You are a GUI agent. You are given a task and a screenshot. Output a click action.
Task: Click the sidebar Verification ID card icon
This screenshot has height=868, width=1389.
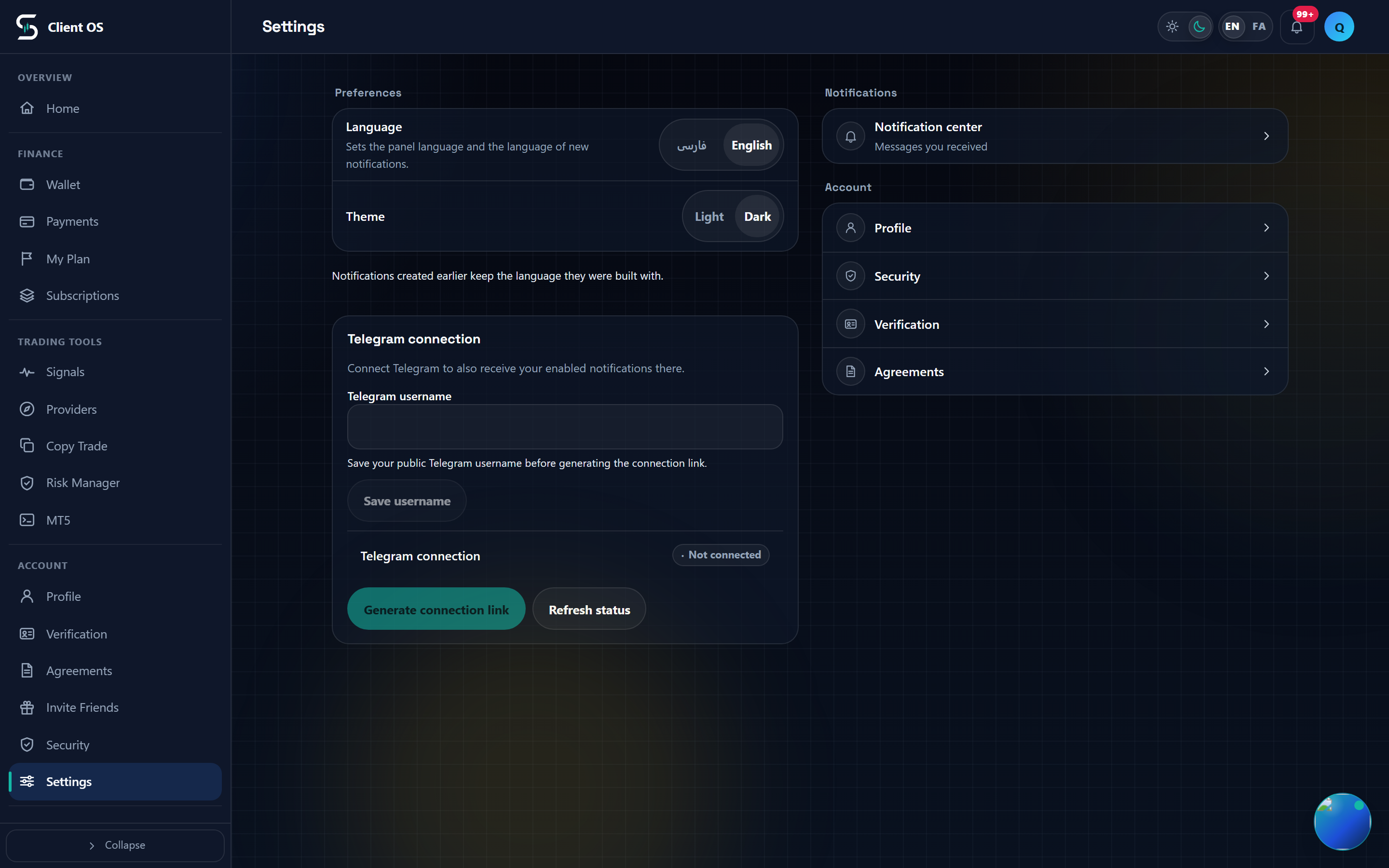[x=27, y=634]
